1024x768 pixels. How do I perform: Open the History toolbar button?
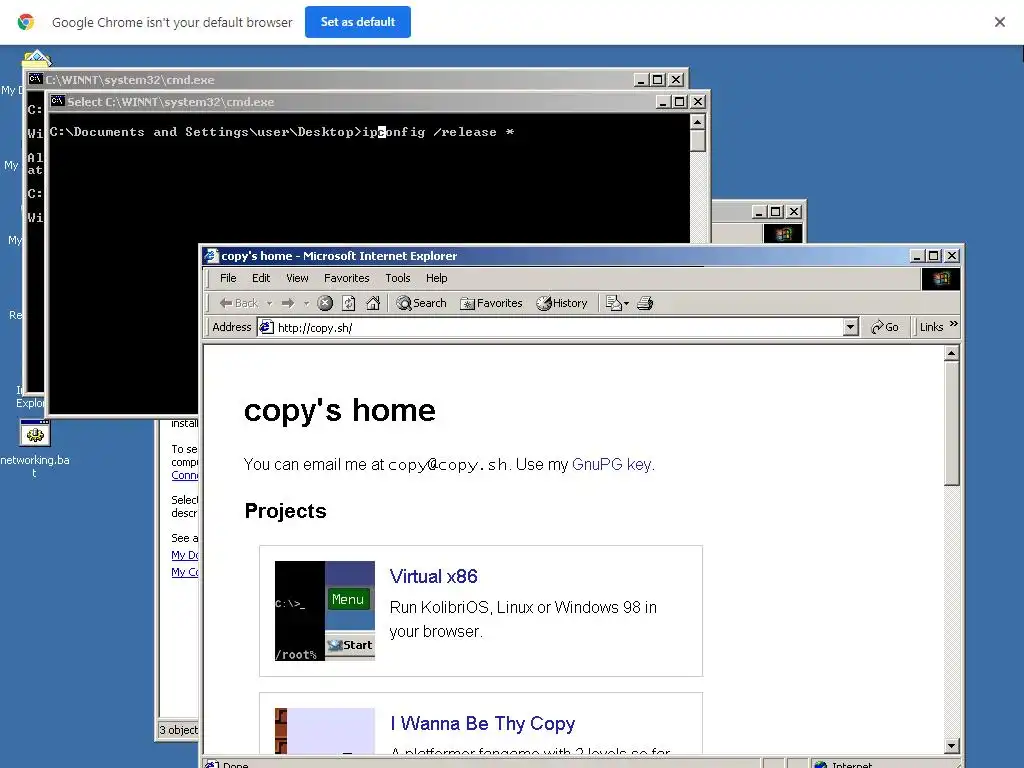(x=562, y=303)
